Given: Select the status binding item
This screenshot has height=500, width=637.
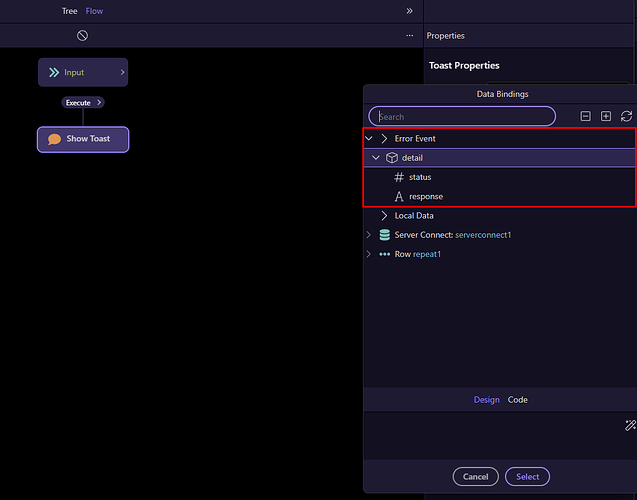Looking at the screenshot, I should pyautogui.click(x=419, y=177).
